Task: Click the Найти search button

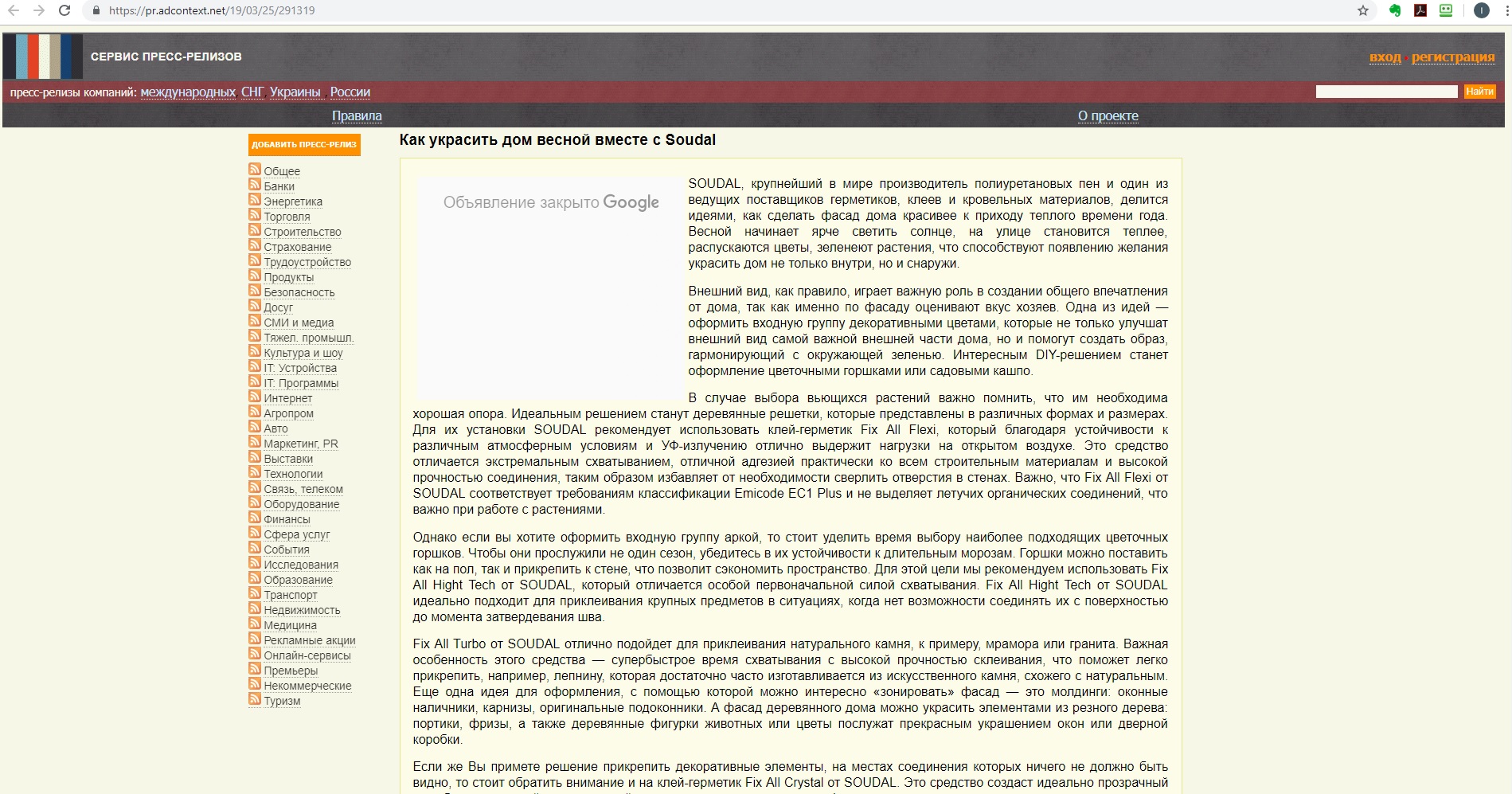Action: [1479, 92]
